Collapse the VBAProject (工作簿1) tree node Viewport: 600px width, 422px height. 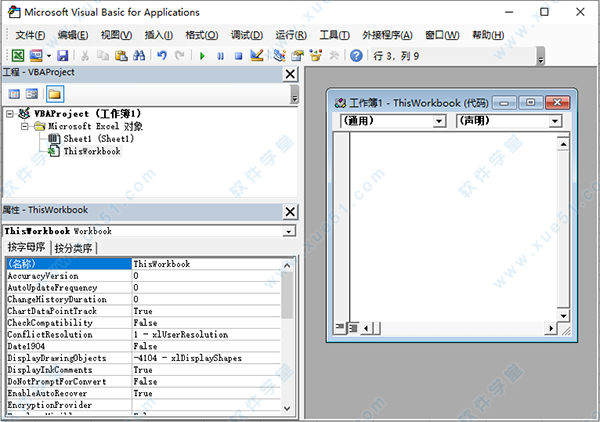tap(10, 114)
